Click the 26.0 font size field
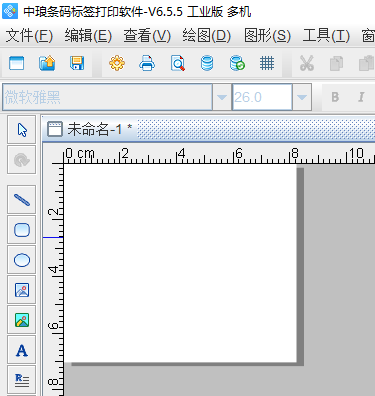375x396 pixels. click(262, 97)
